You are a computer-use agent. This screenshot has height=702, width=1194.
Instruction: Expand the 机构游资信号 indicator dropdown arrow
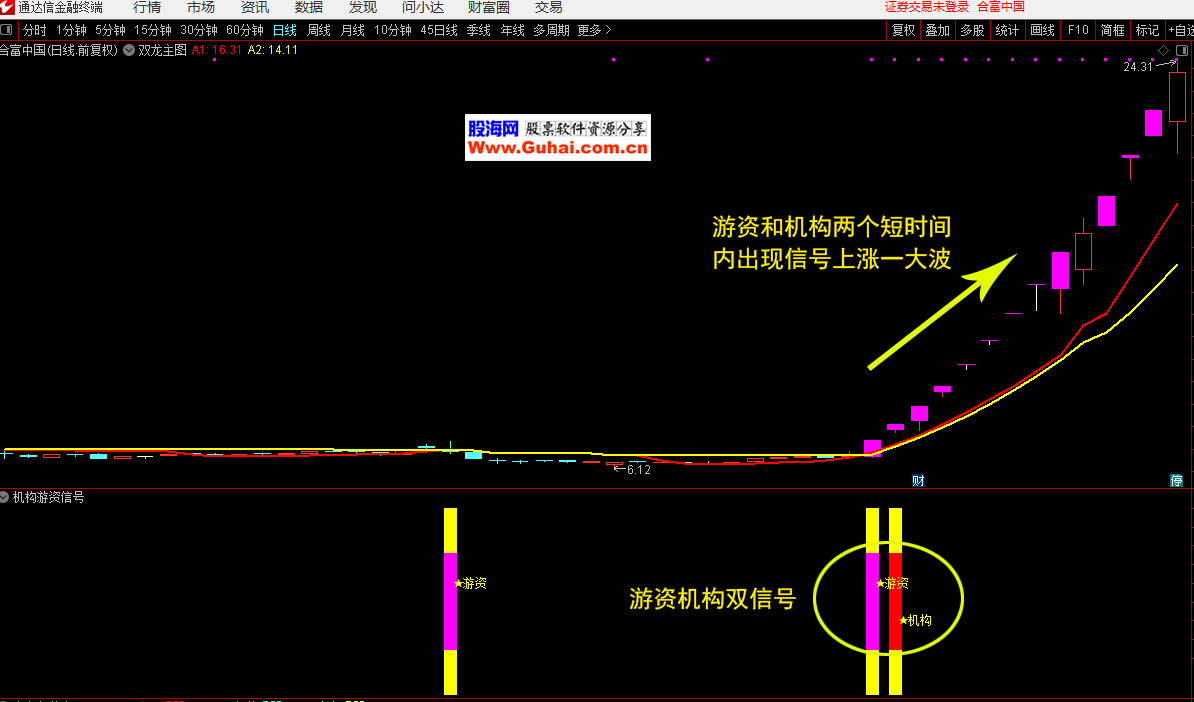[x=5, y=497]
